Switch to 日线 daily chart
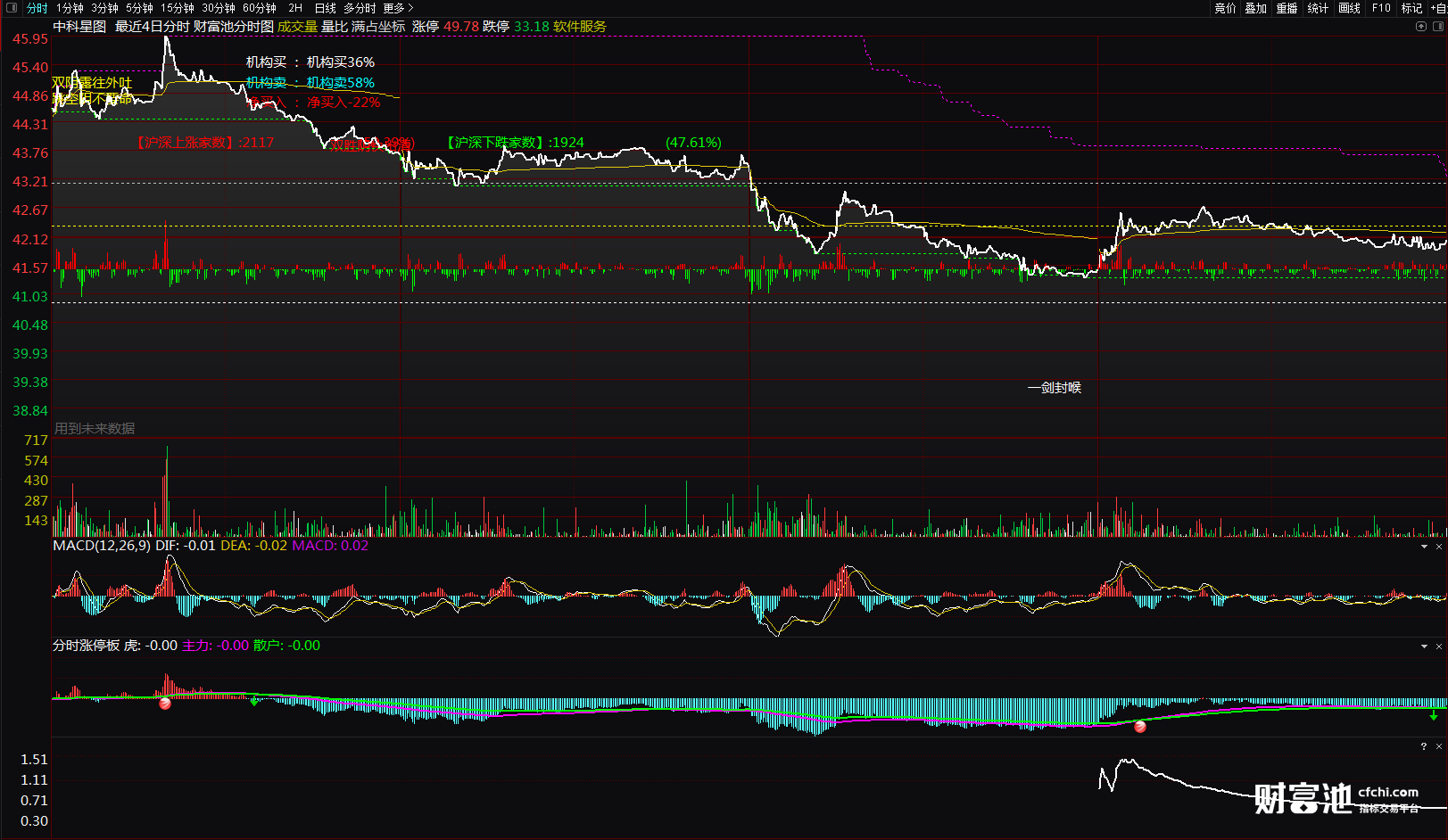 325,8
